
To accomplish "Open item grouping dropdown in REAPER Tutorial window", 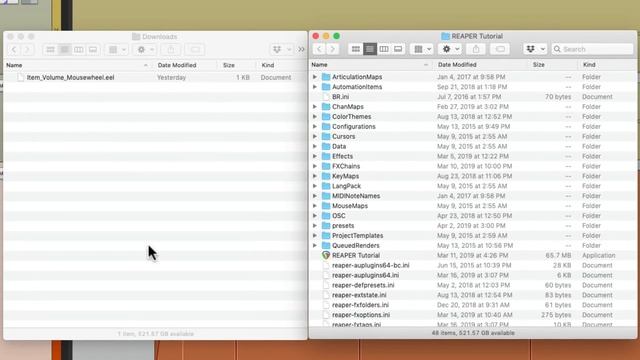I will pos(422,49).
